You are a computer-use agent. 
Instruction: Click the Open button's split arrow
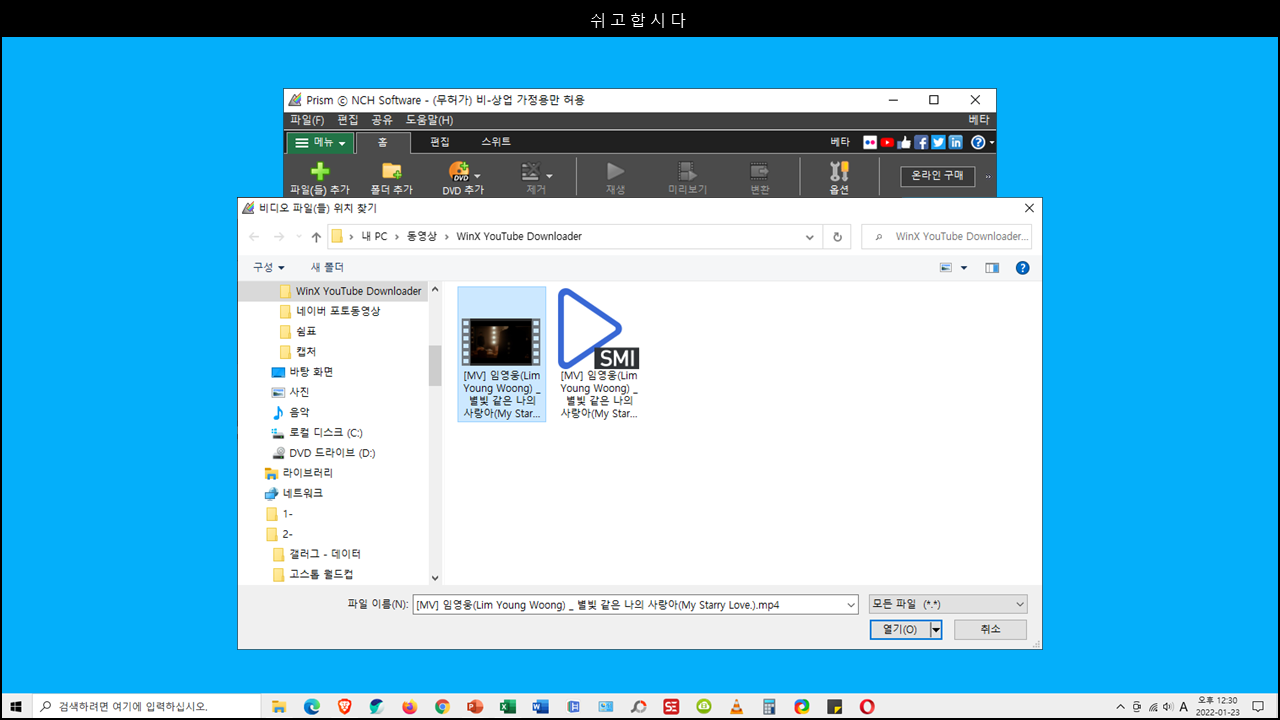[936, 629]
